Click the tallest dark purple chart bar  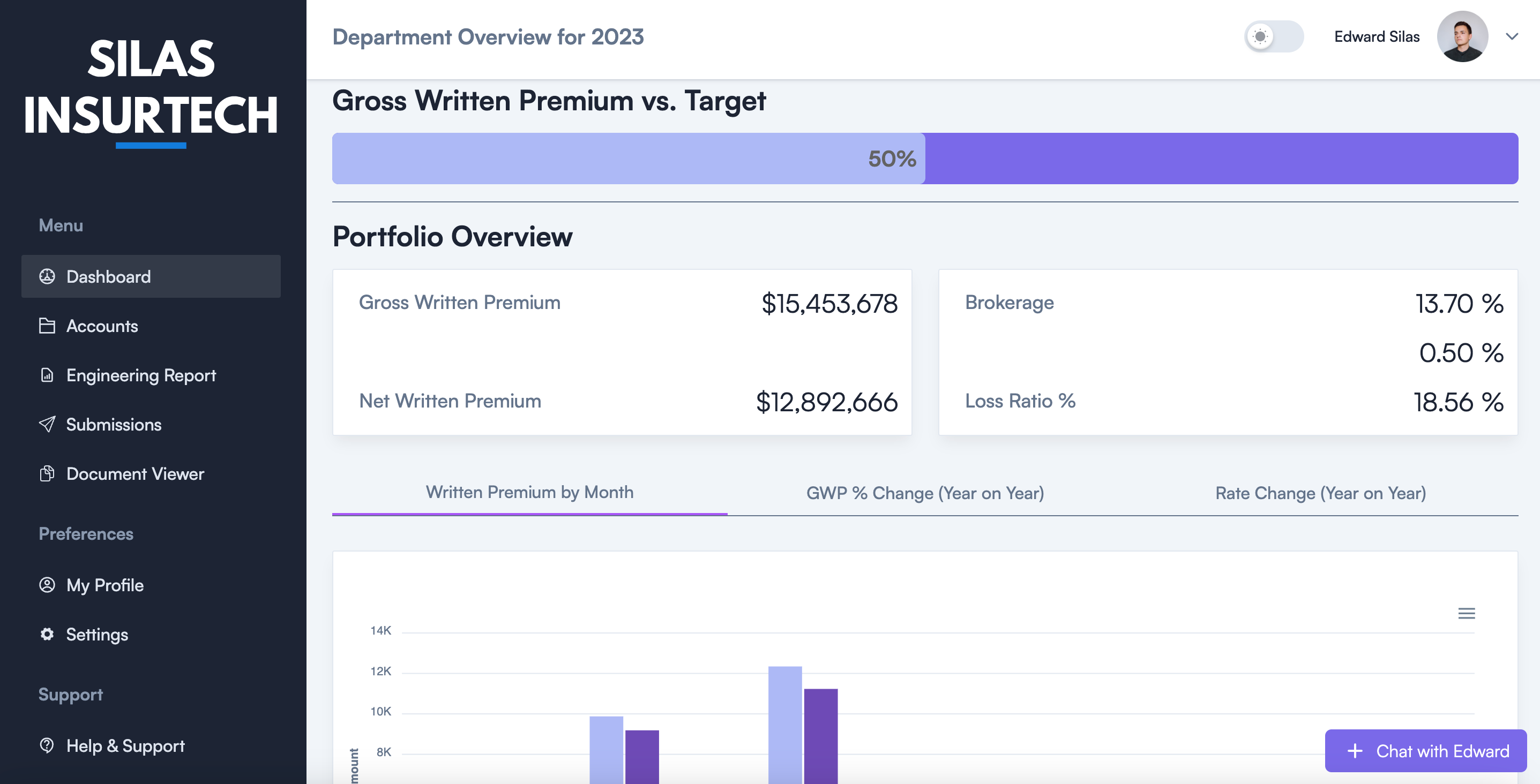coord(821,736)
